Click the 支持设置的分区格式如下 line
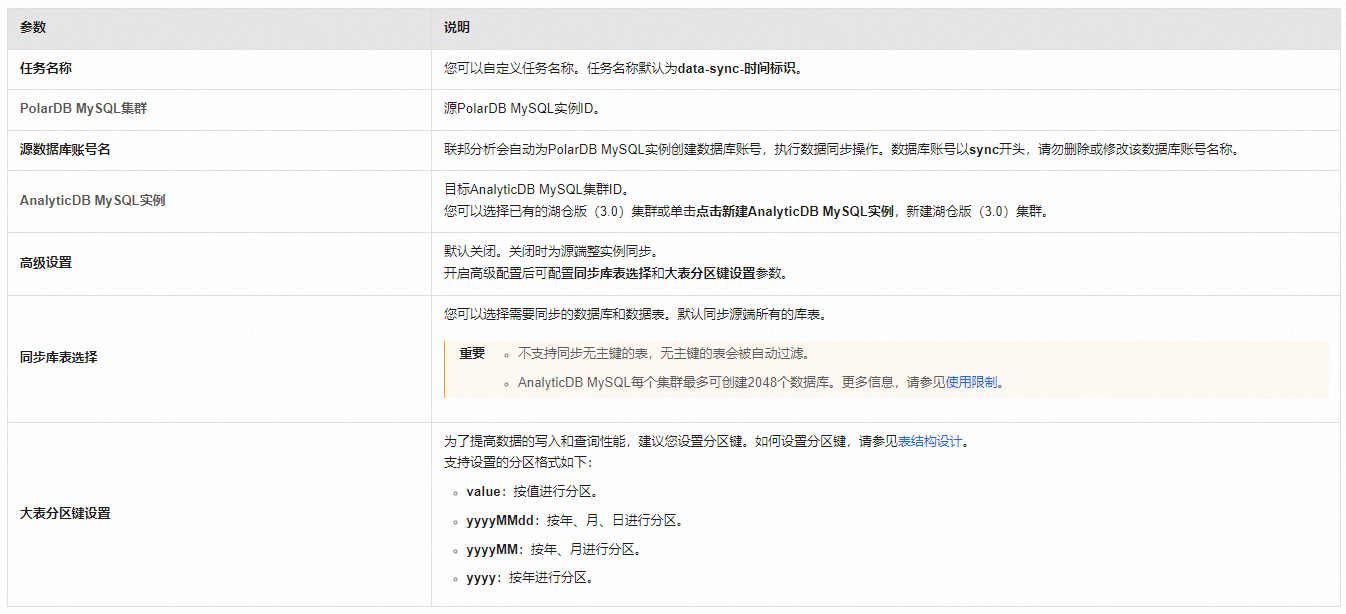Image resolution: width=1346 pixels, height=614 pixels. tap(518, 463)
